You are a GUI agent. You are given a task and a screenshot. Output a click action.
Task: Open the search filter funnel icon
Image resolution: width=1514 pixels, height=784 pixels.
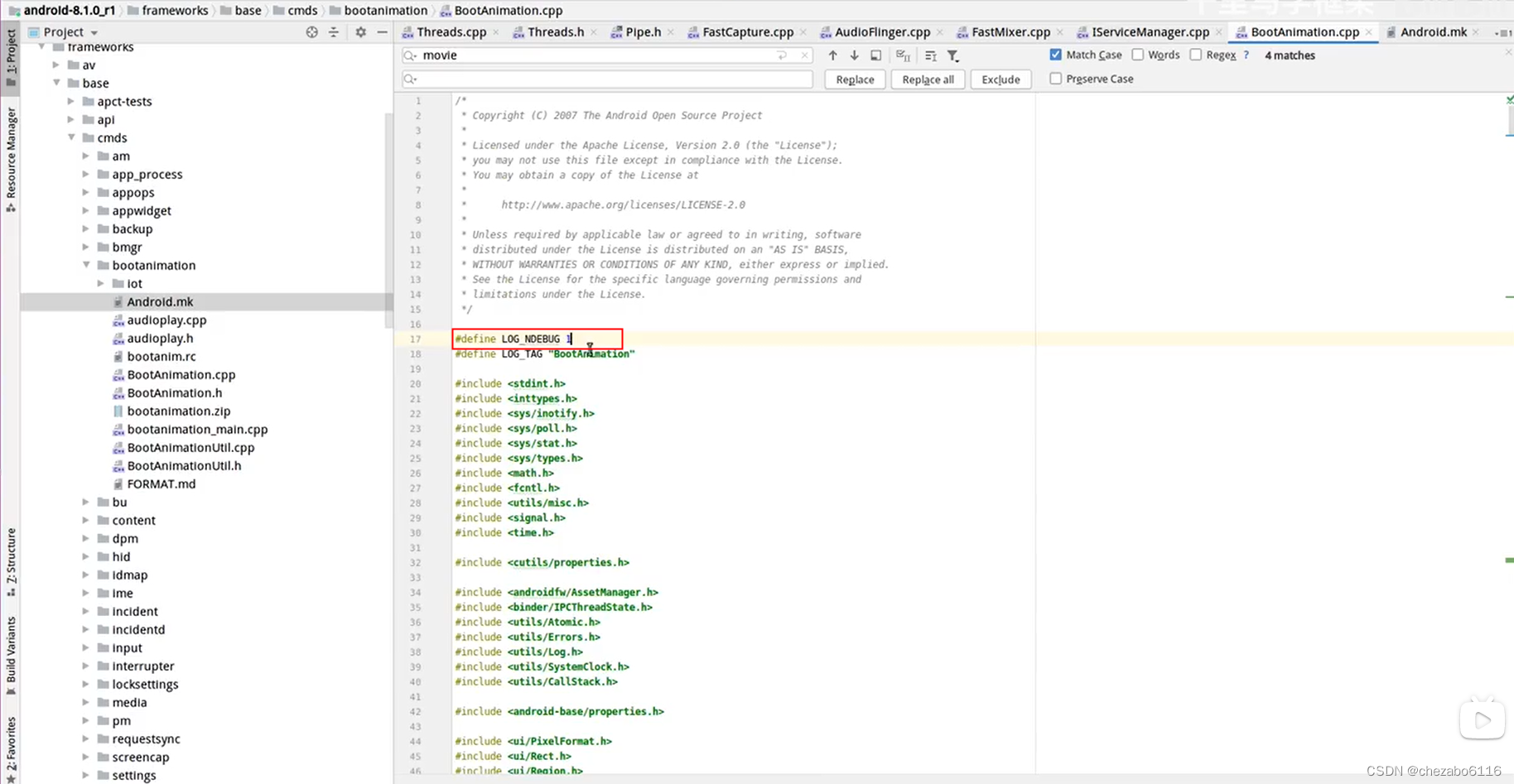(x=952, y=55)
